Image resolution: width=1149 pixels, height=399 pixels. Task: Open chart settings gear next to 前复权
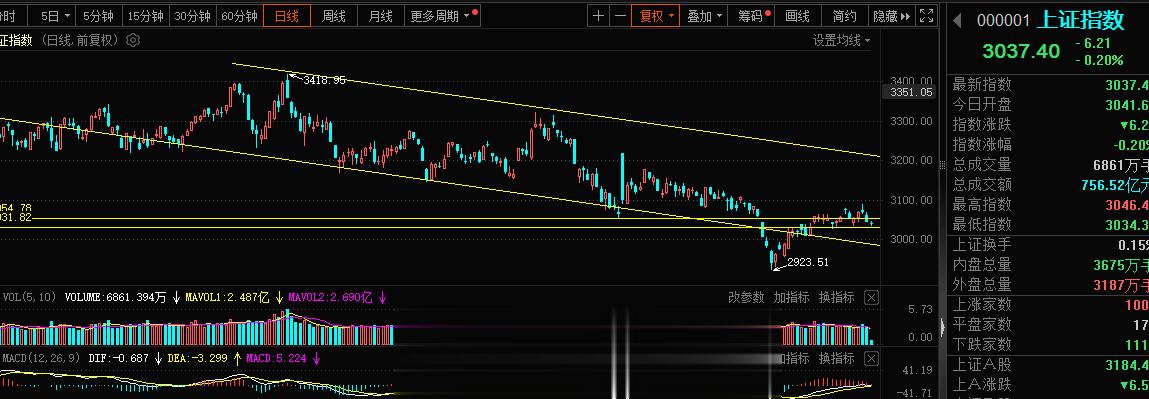tap(133, 41)
